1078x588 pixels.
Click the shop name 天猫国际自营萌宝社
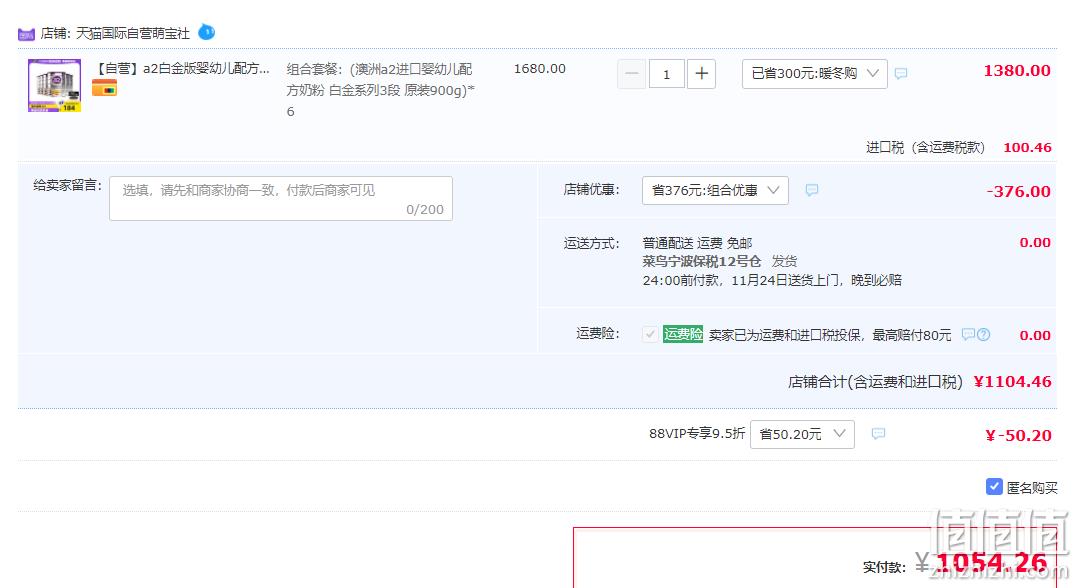click(x=132, y=33)
